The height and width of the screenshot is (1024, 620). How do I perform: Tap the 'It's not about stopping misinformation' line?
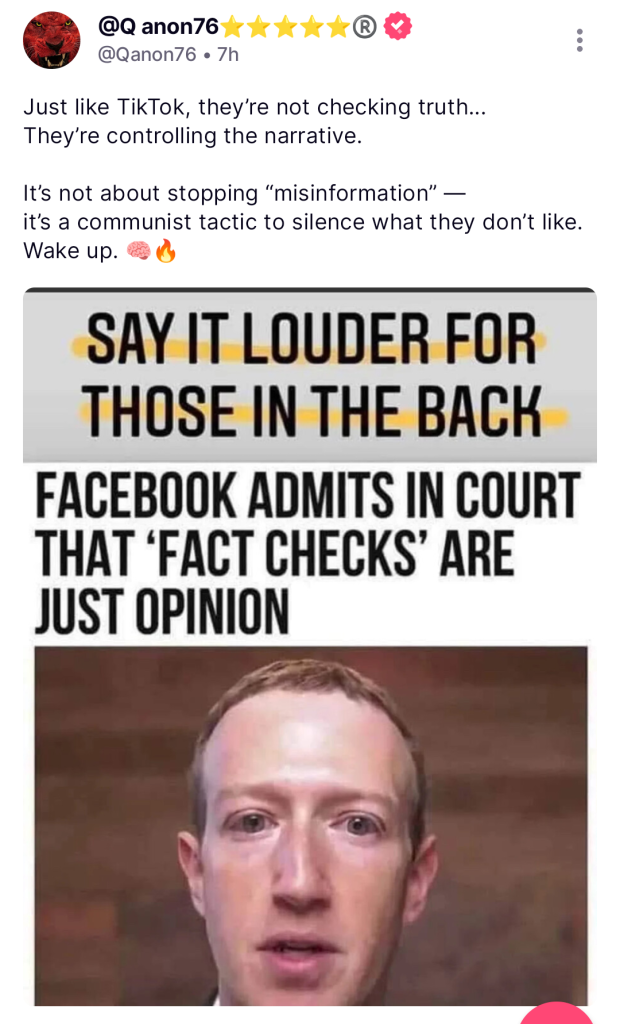(244, 193)
